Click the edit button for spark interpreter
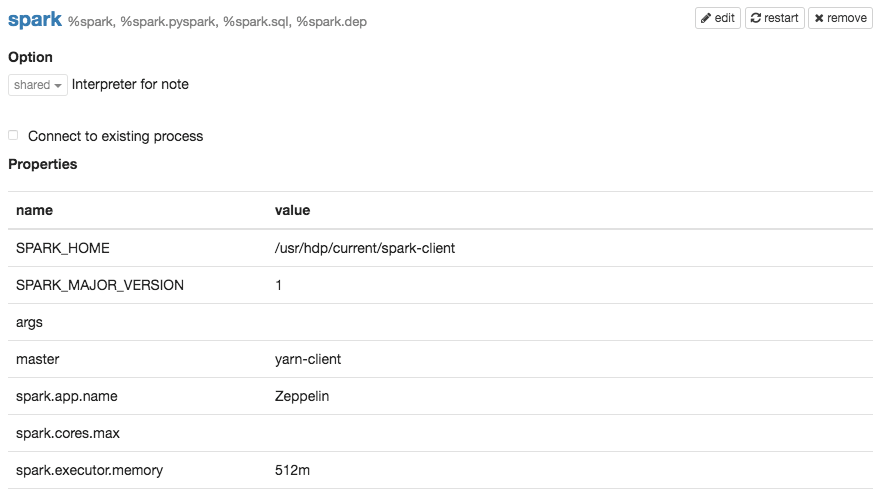The width and height of the screenshot is (891, 489). click(x=718, y=18)
